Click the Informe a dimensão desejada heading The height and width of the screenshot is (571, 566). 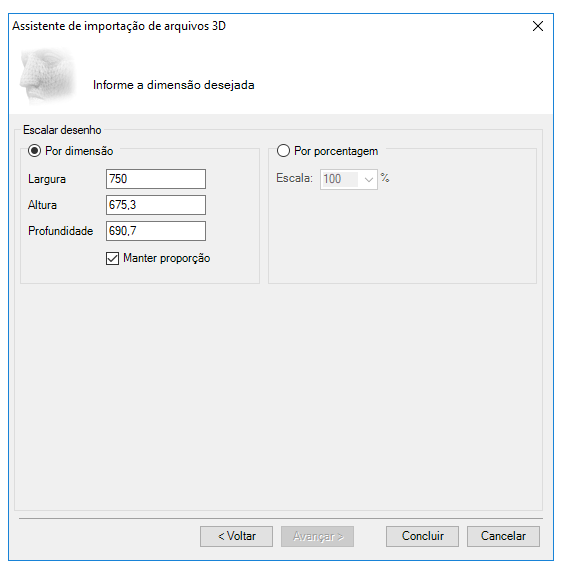coord(173,85)
